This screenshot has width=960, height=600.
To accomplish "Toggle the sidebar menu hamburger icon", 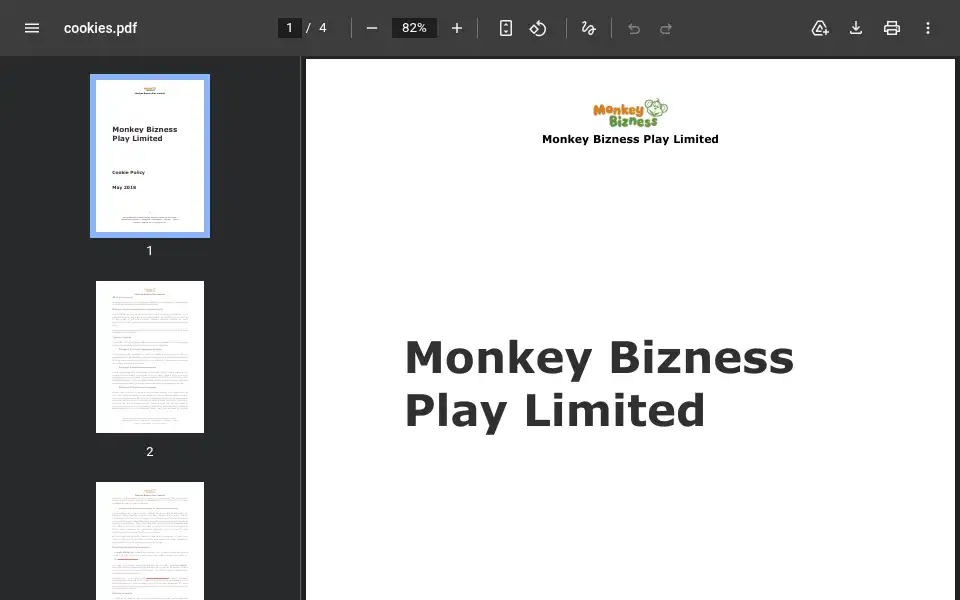I will (32, 28).
